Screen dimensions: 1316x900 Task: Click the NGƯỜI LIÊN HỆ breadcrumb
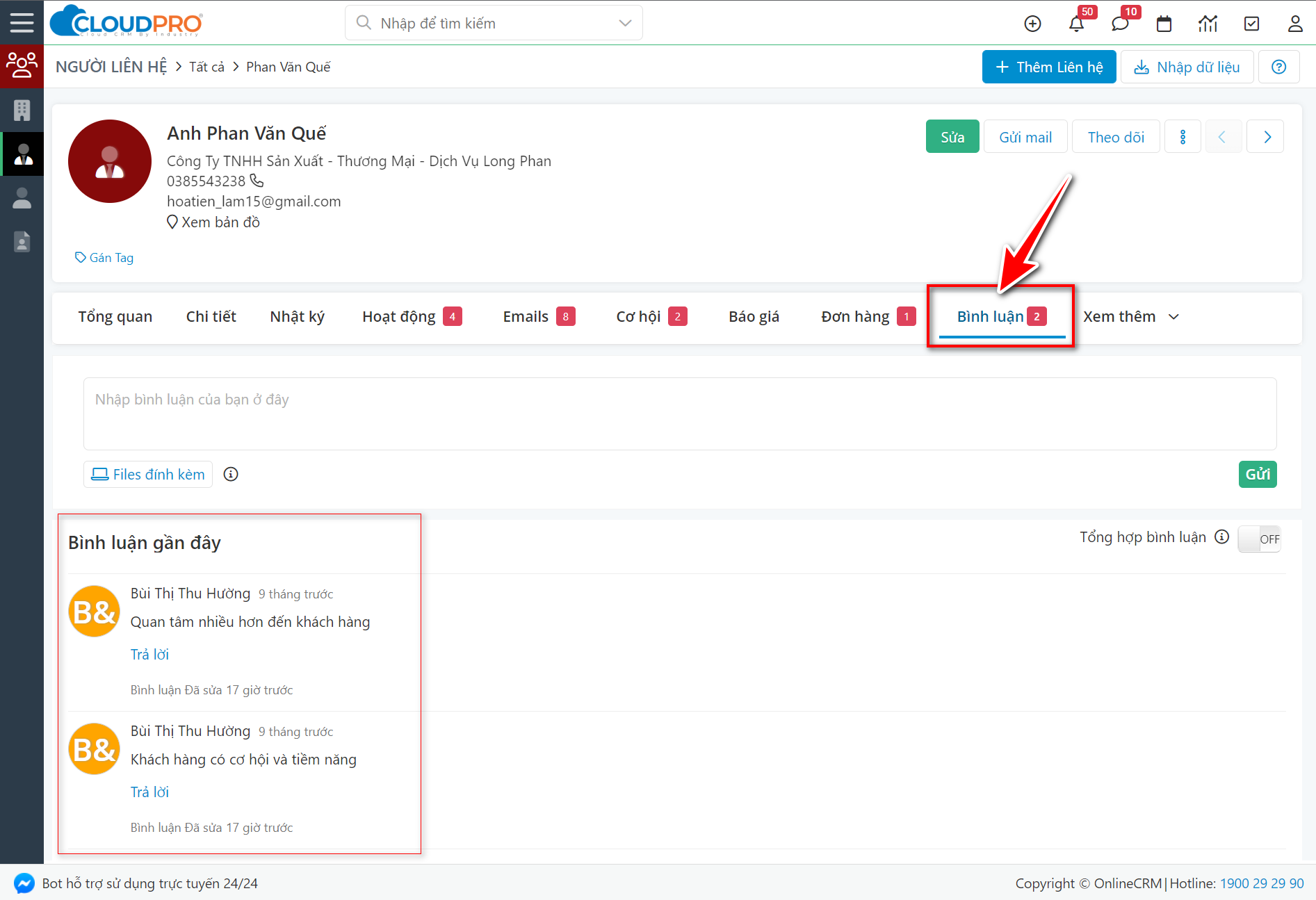111,67
